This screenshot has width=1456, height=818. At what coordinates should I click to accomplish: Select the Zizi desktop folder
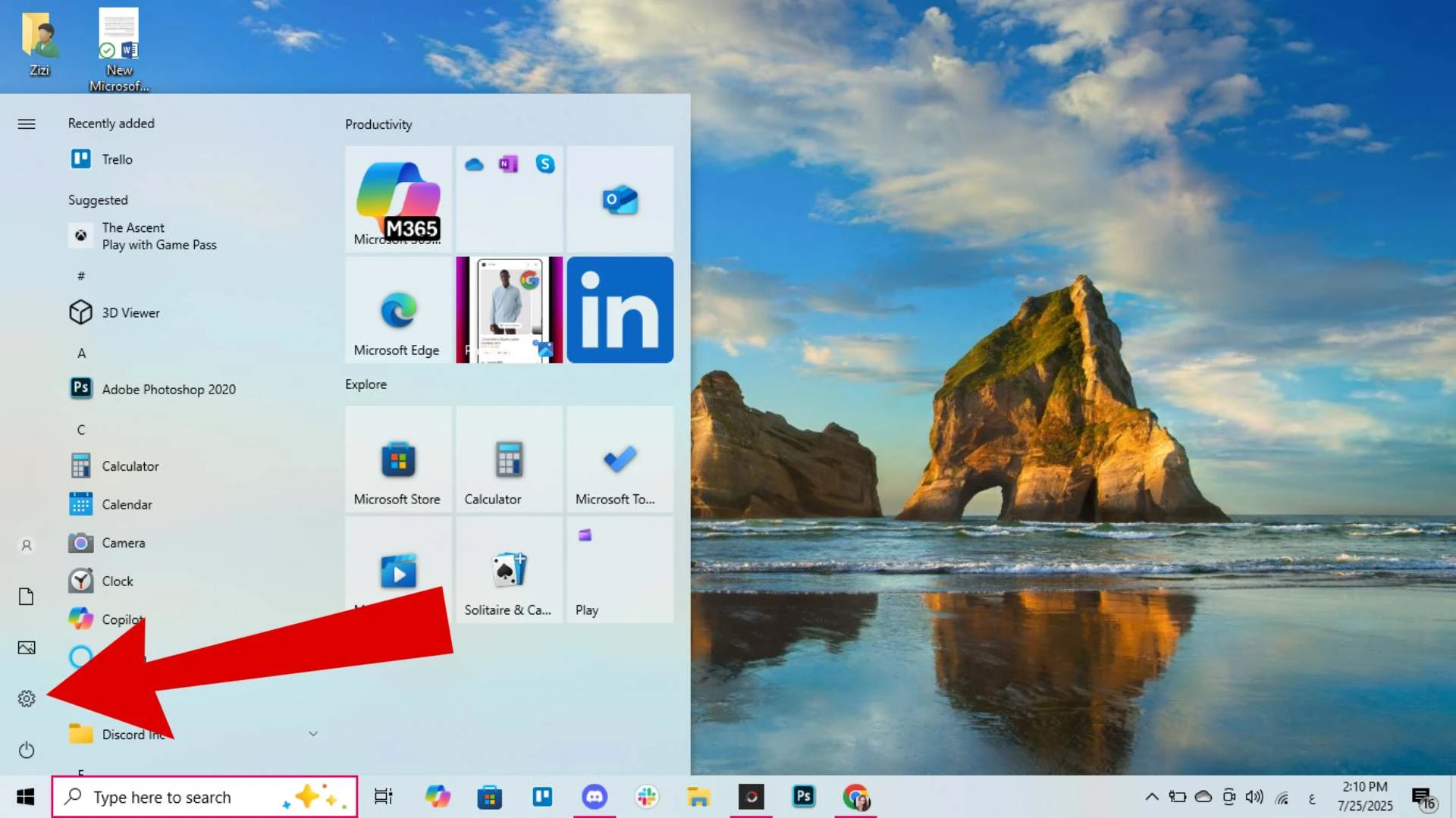[x=39, y=43]
